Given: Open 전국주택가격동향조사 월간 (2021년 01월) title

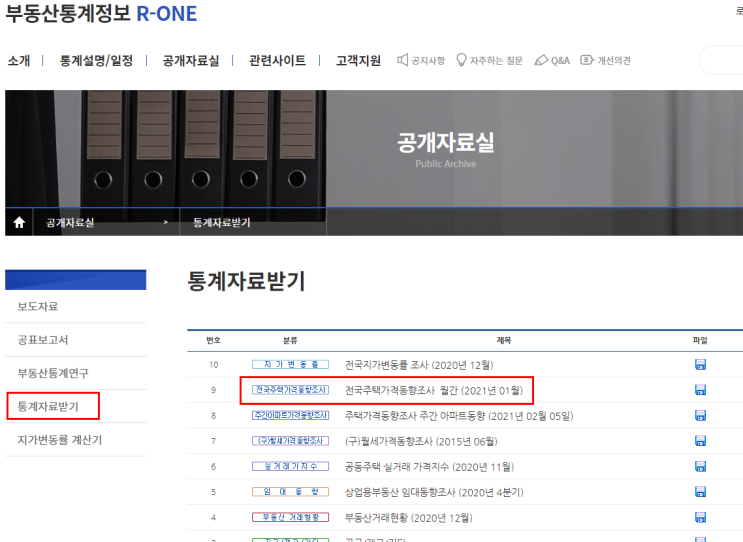Looking at the screenshot, I should pyautogui.click(x=434, y=390).
